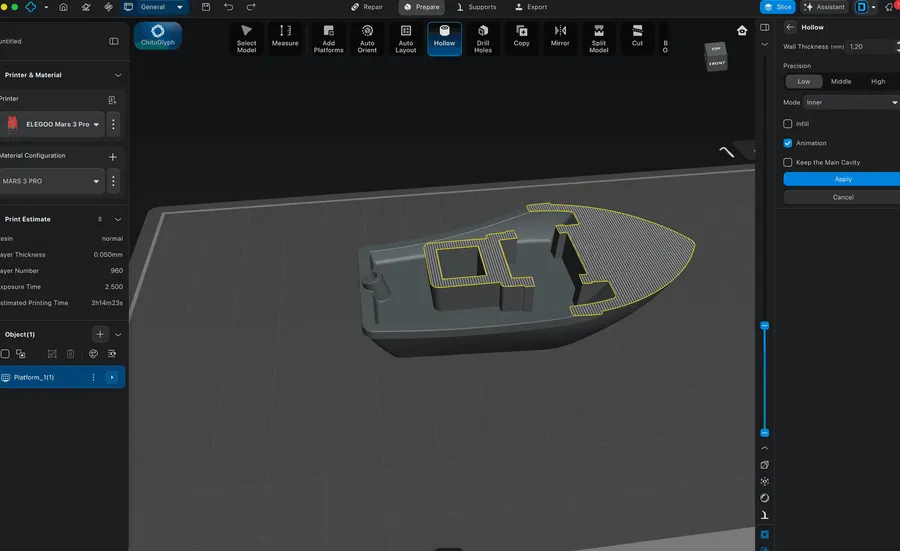Toggle the Hollow tool in toolbar
This screenshot has height=551, width=900.
[x=444, y=38]
